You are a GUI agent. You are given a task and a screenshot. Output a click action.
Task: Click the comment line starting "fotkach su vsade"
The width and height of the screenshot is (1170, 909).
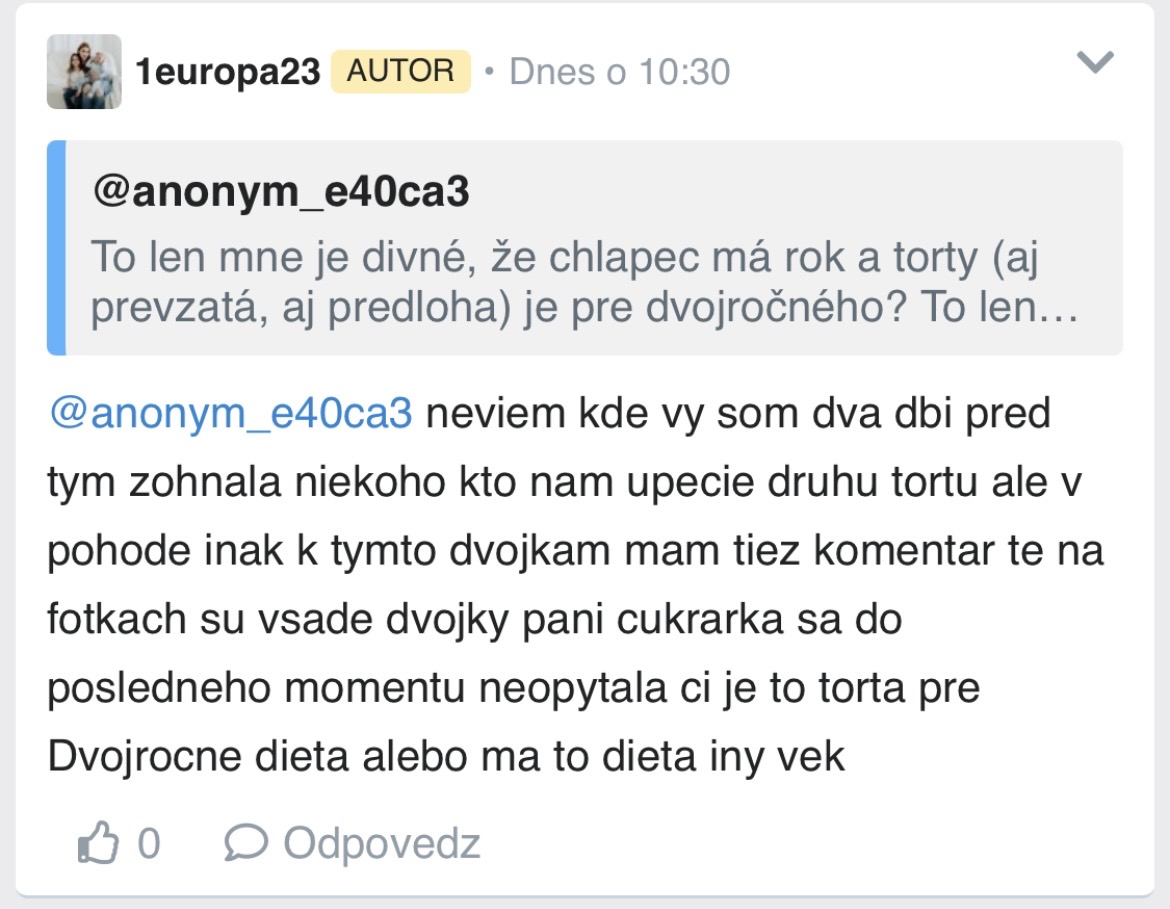[474, 620]
